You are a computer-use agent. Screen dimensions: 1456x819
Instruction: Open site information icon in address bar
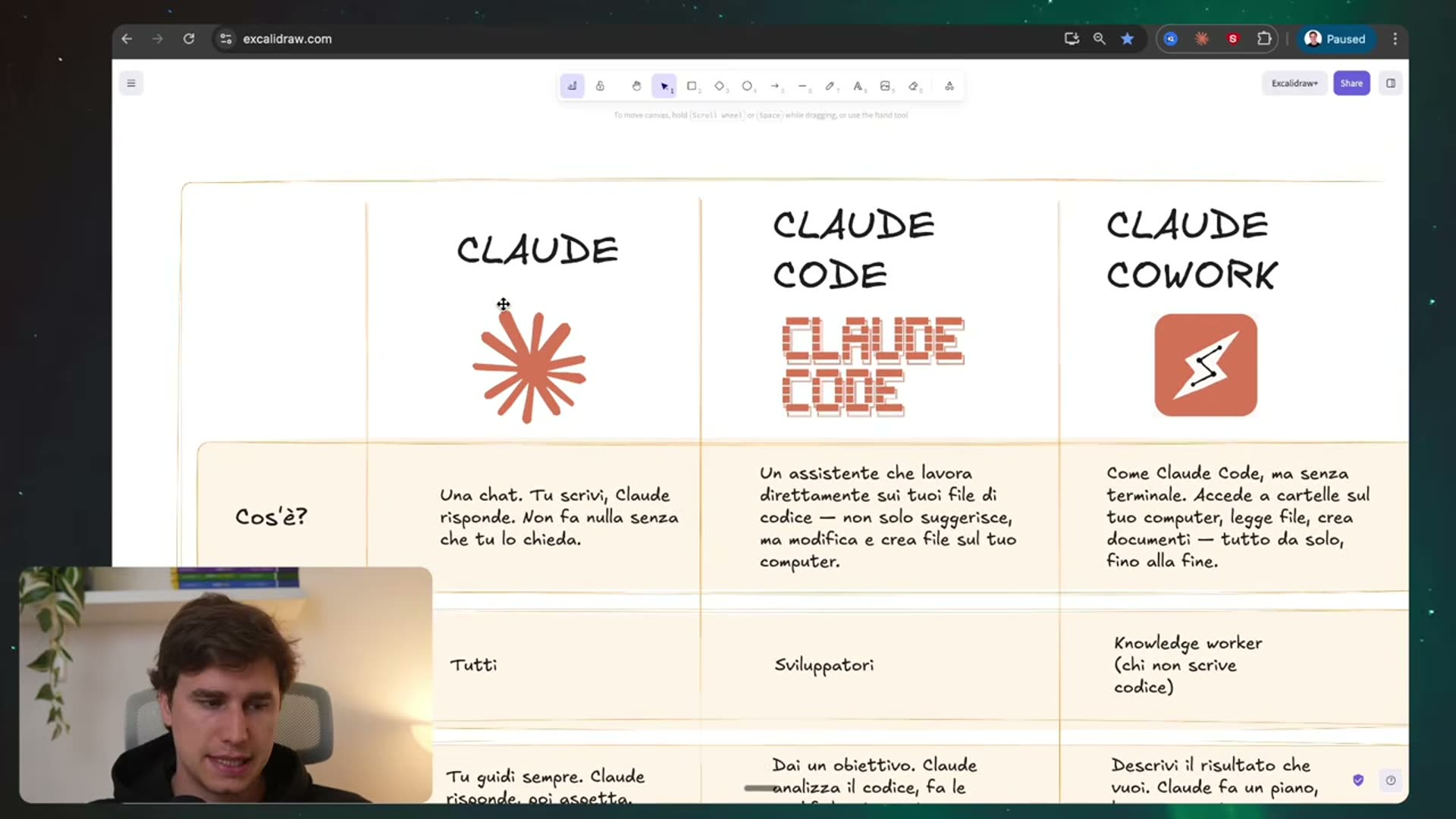(x=226, y=39)
